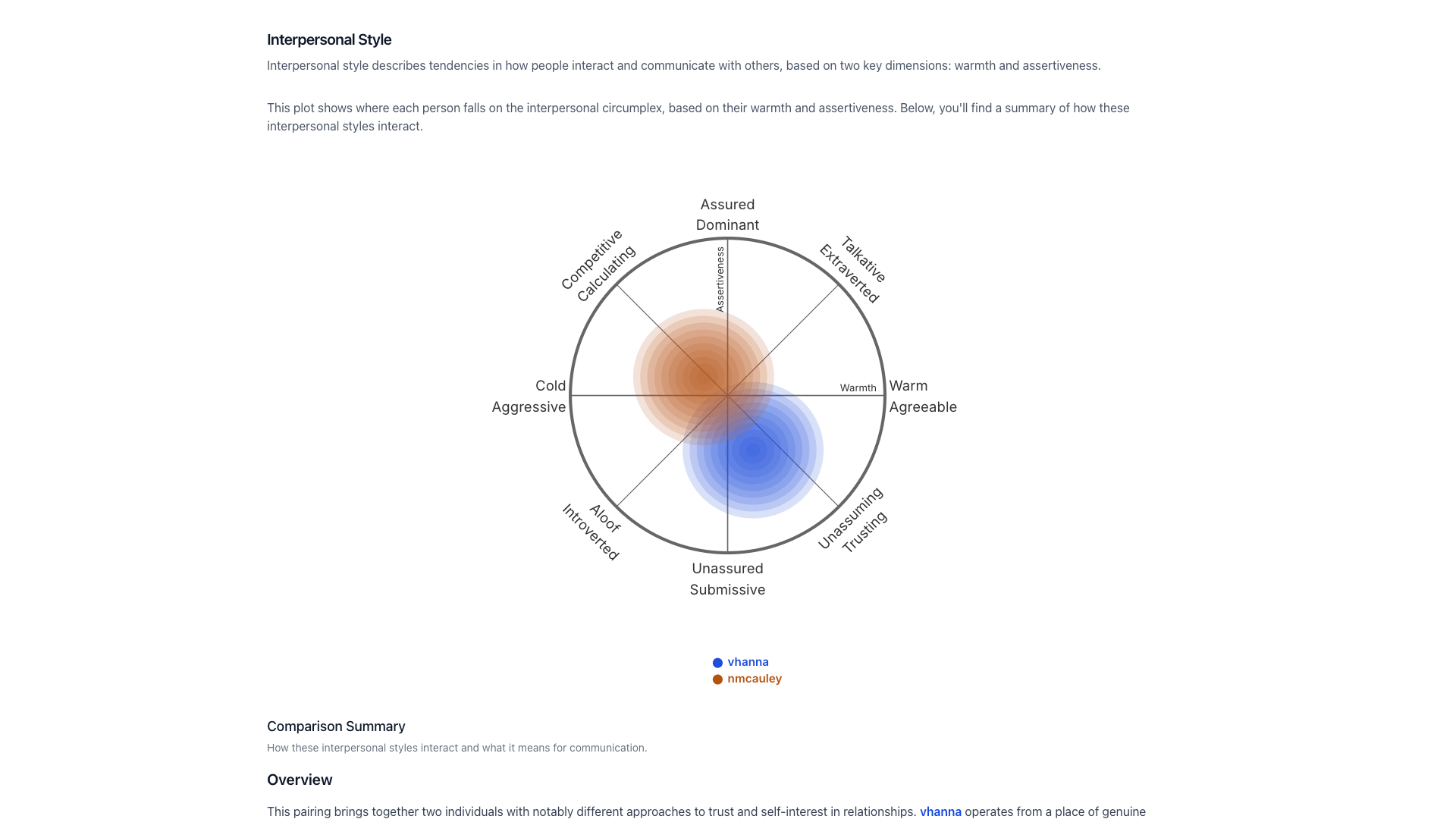Click the center of the orange nmcauley blob
Image resolution: width=1456 pixels, height=819 pixels.
pos(703,377)
